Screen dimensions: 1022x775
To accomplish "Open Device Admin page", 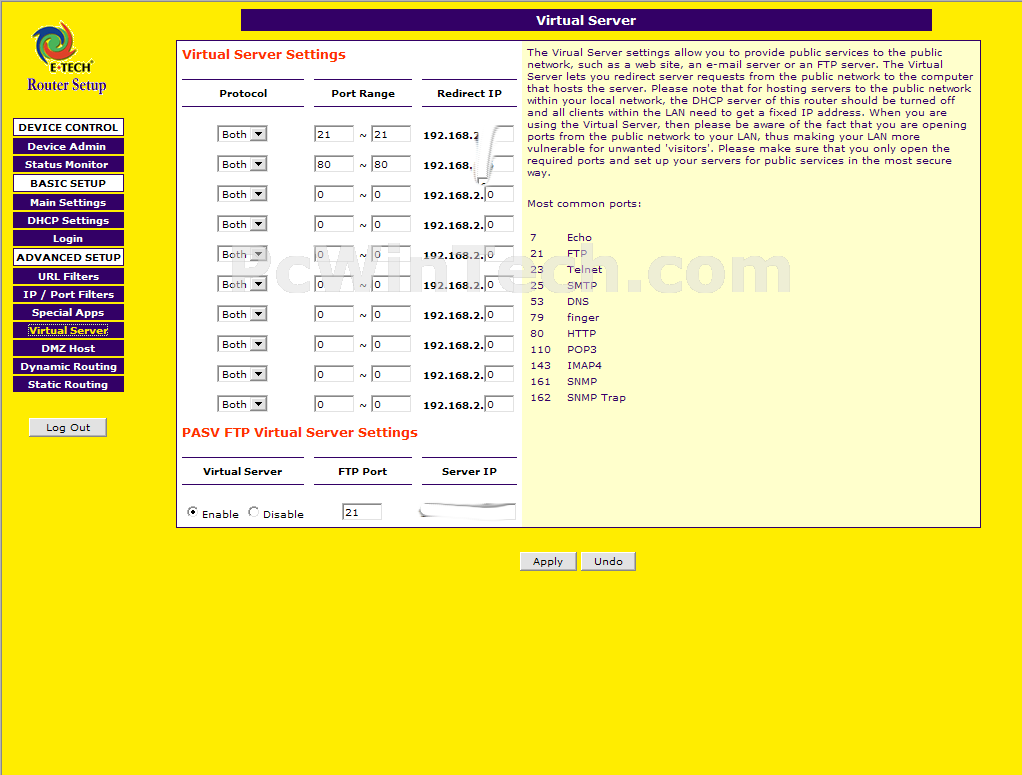I will click(68, 146).
